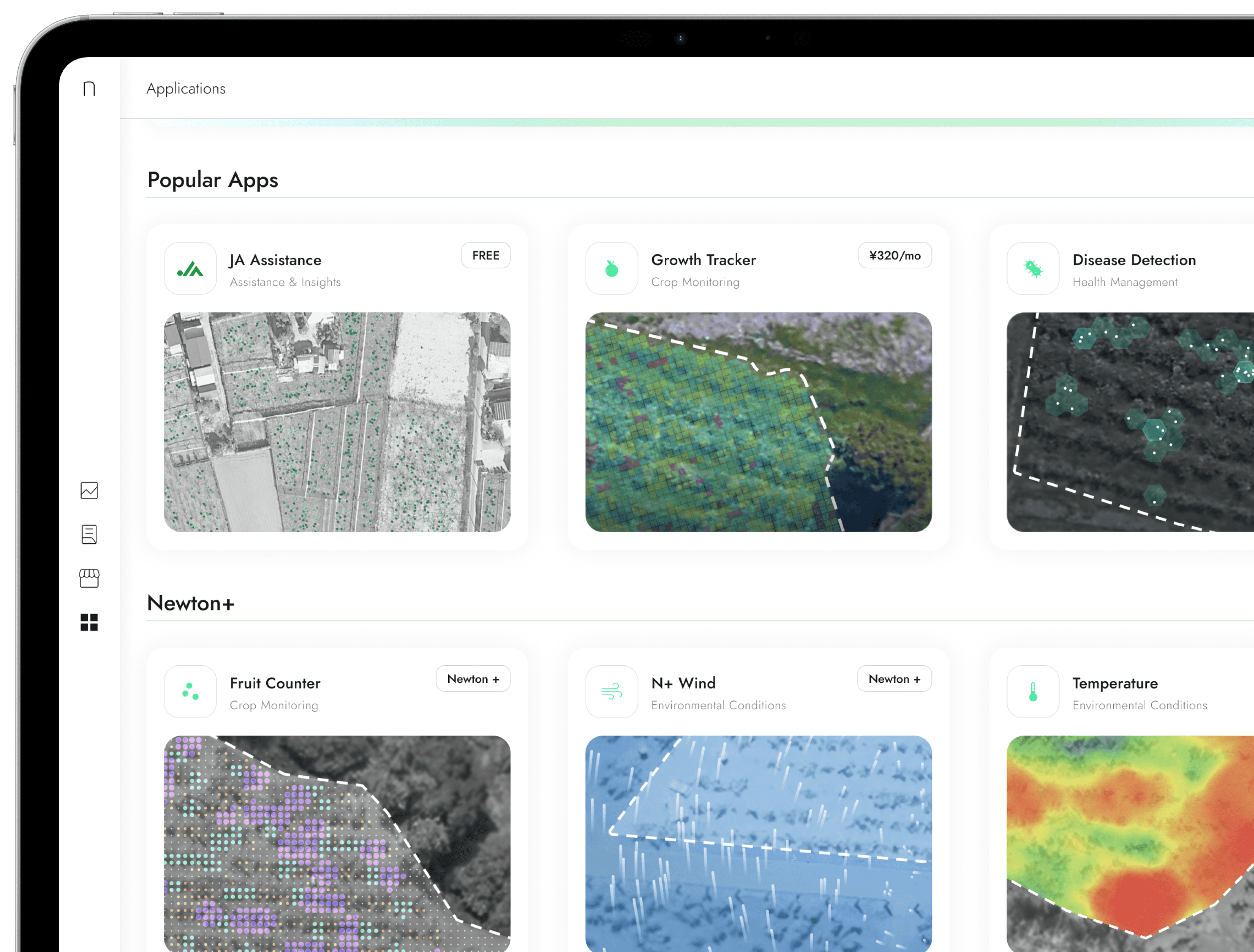The height and width of the screenshot is (952, 1254).
Task: Click the FREE price badge
Action: click(486, 256)
